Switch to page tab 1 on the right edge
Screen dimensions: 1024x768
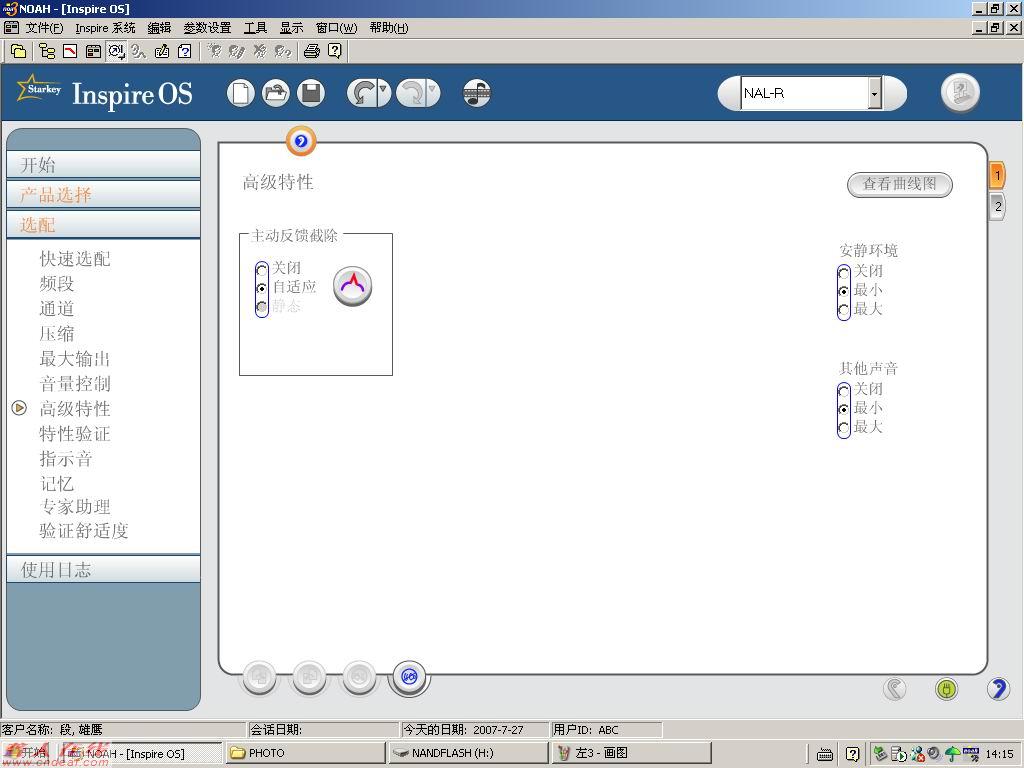pos(997,176)
